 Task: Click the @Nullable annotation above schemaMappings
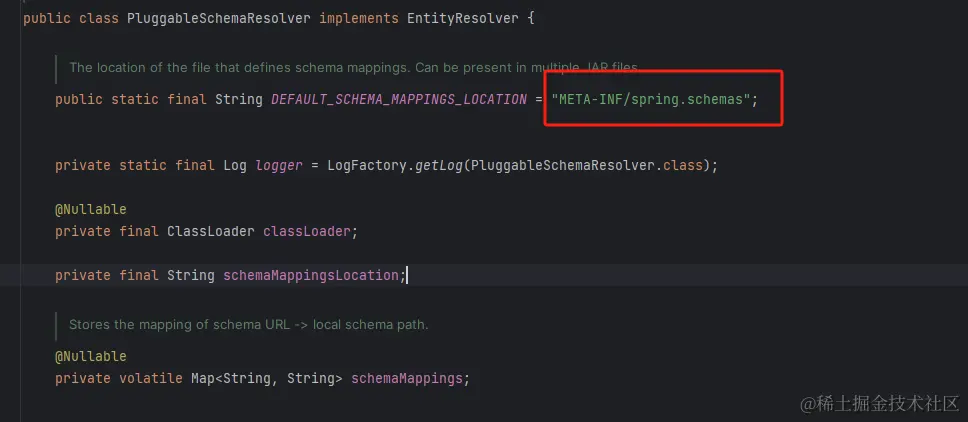(91, 357)
